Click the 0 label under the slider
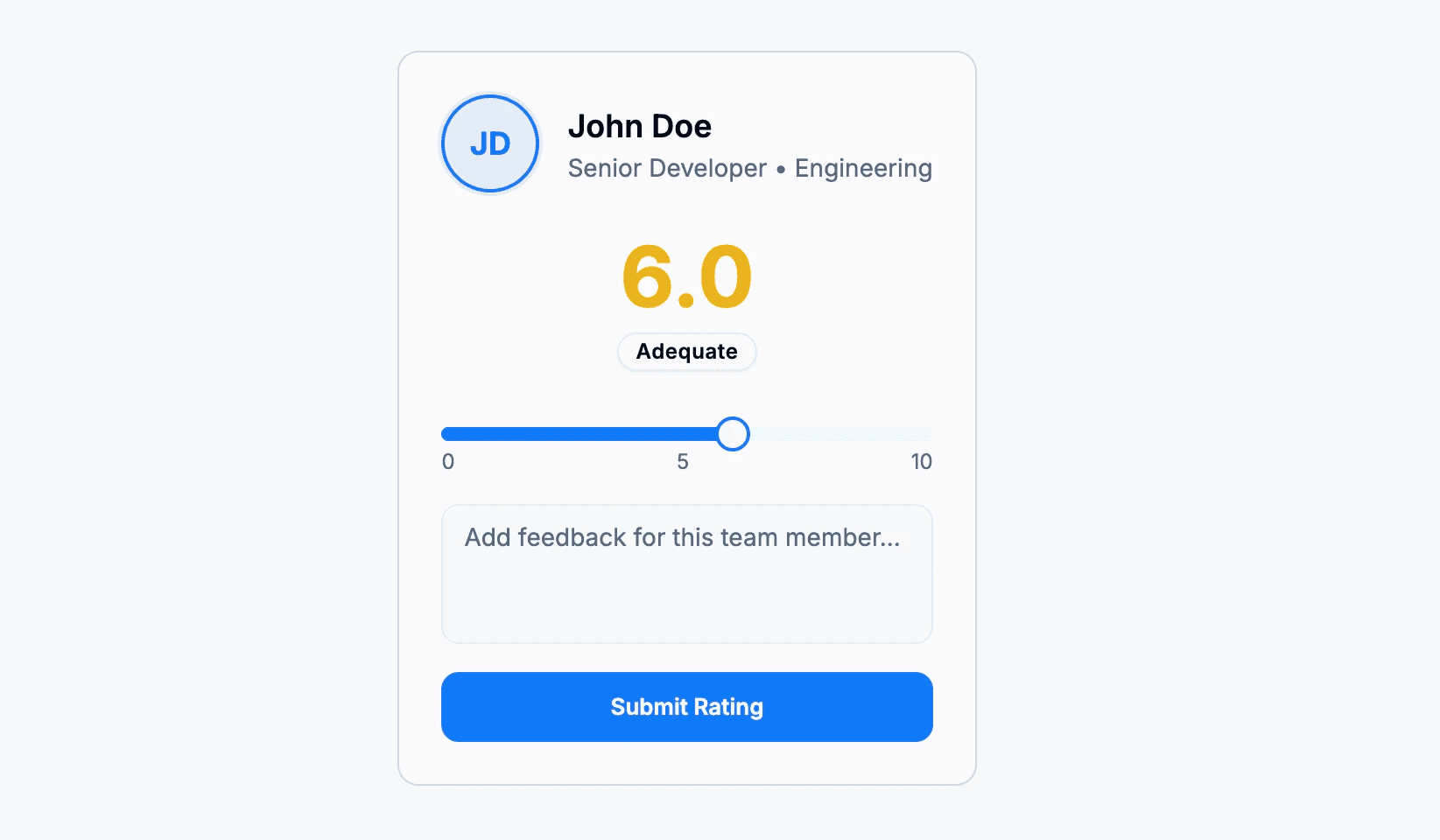Viewport: 1440px width, 840px height. pyautogui.click(x=447, y=461)
